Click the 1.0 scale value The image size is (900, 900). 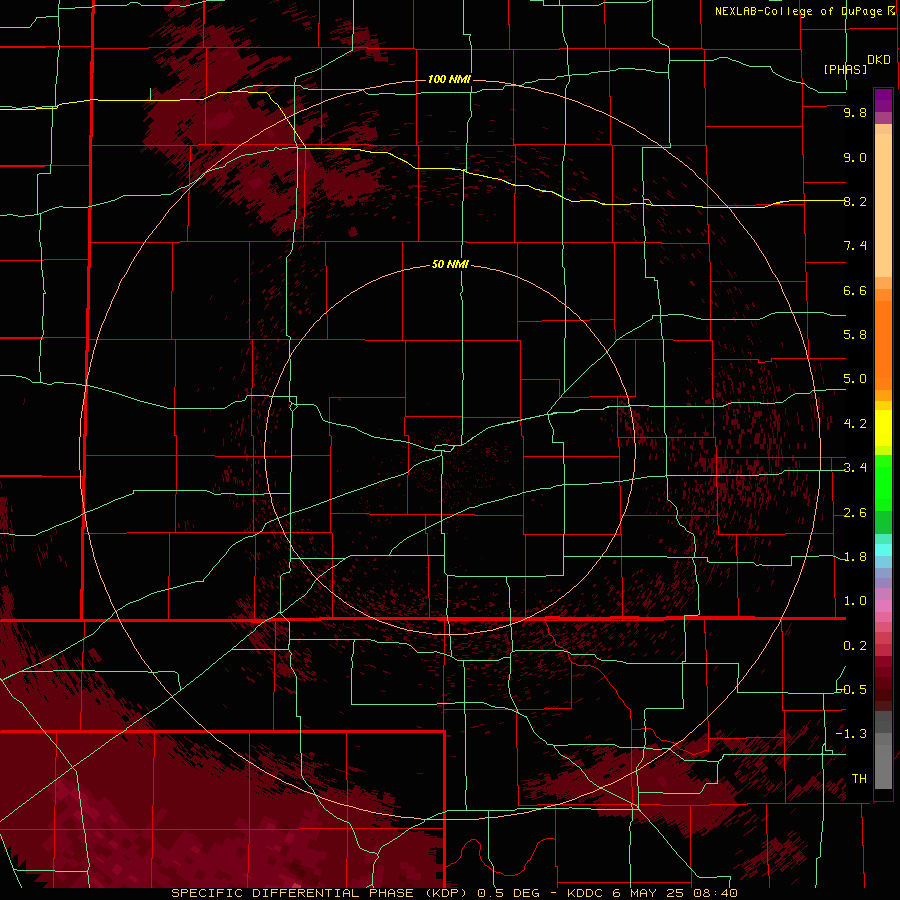(x=855, y=601)
